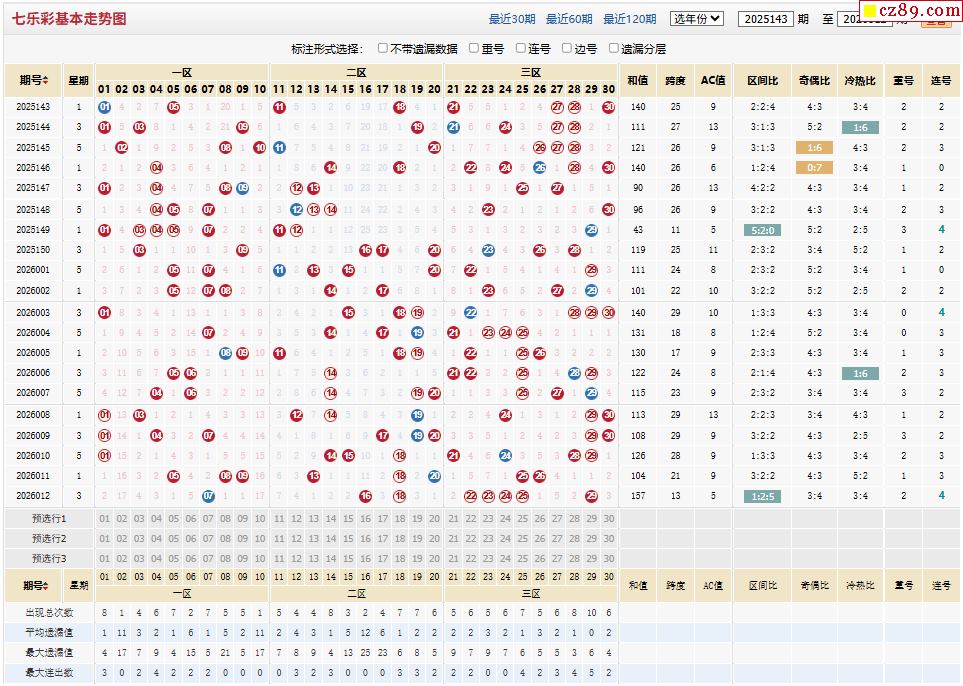Click the sort arrows beside 期号 in bottom header
963x686 pixels.
[x=46, y=586]
